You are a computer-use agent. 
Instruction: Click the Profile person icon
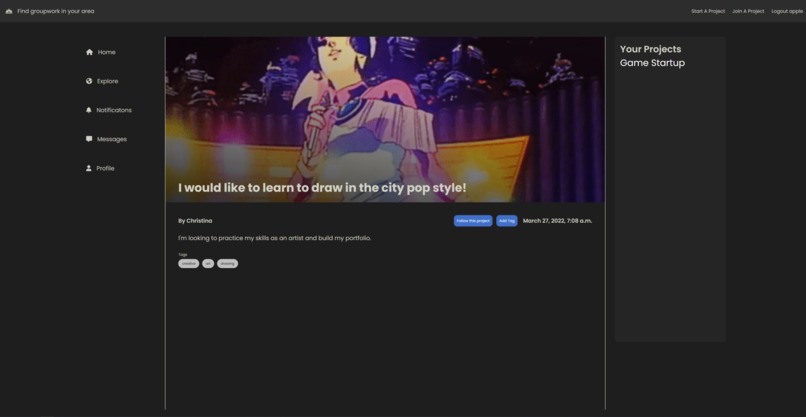click(x=88, y=168)
